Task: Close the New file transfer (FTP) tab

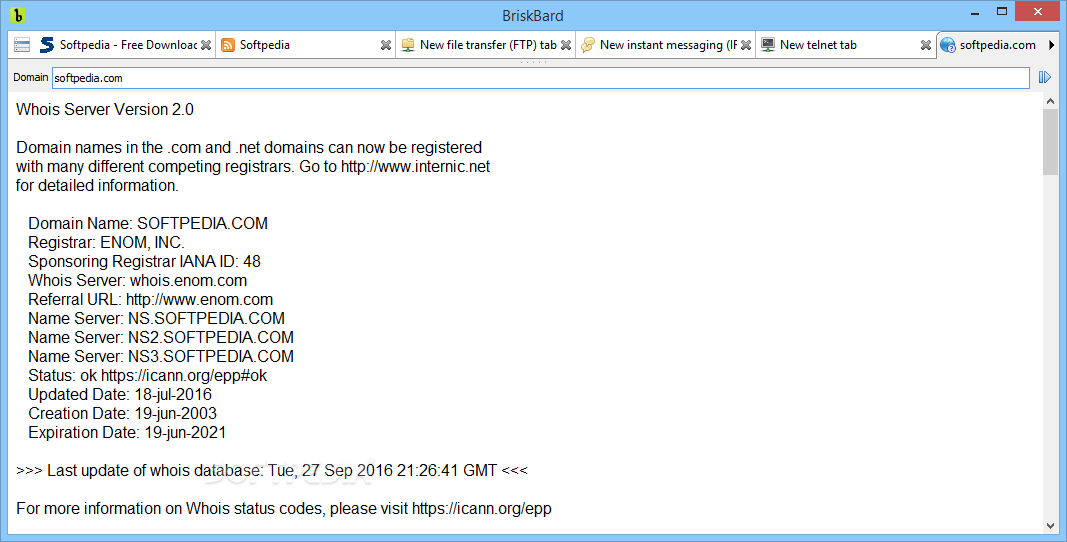Action: 565,45
